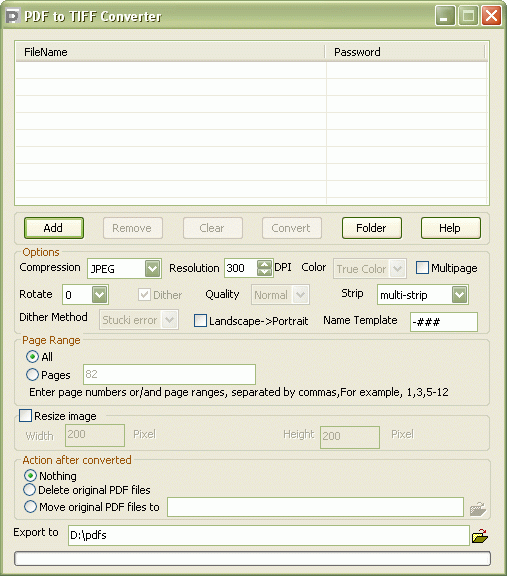Viewport: 507px width, 576px height.
Task: Click the Move-to folder browse icon
Action: point(478,509)
